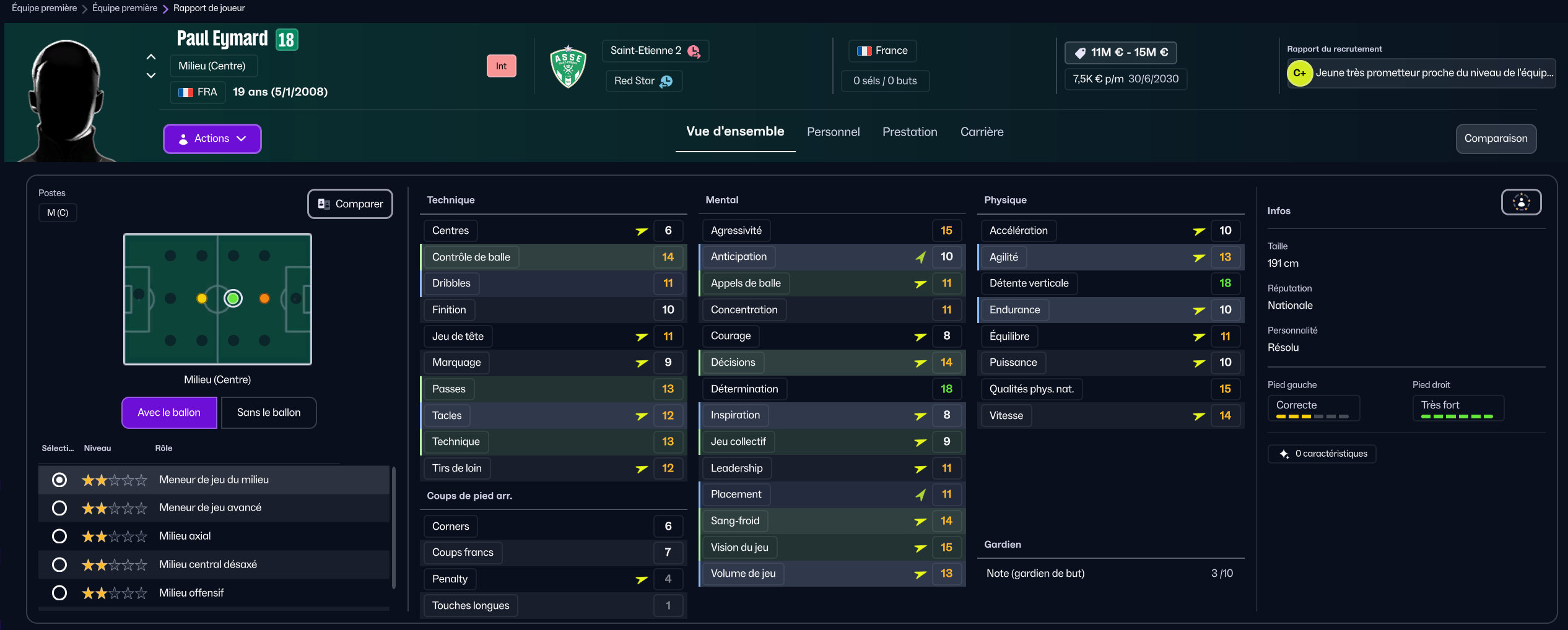Open the attribute view icon in Infos
This screenshot has height=630, width=1568.
[x=1521, y=202]
